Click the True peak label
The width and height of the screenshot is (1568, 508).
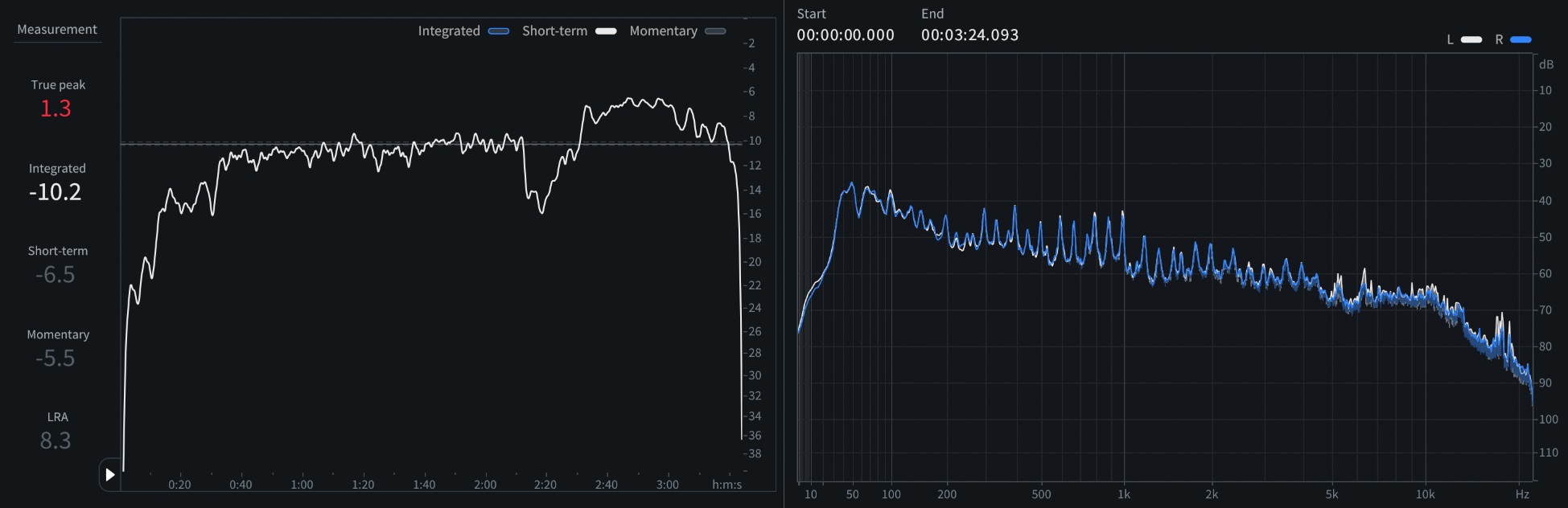tap(58, 84)
